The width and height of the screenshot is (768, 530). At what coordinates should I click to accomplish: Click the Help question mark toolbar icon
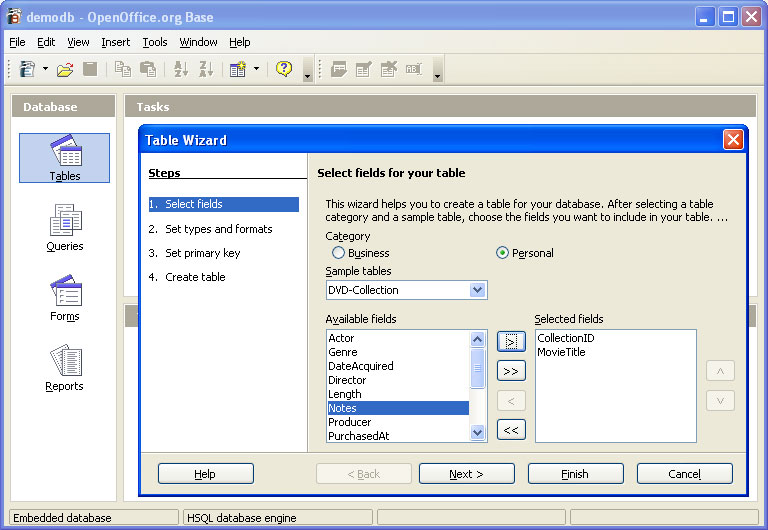point(284,69)
